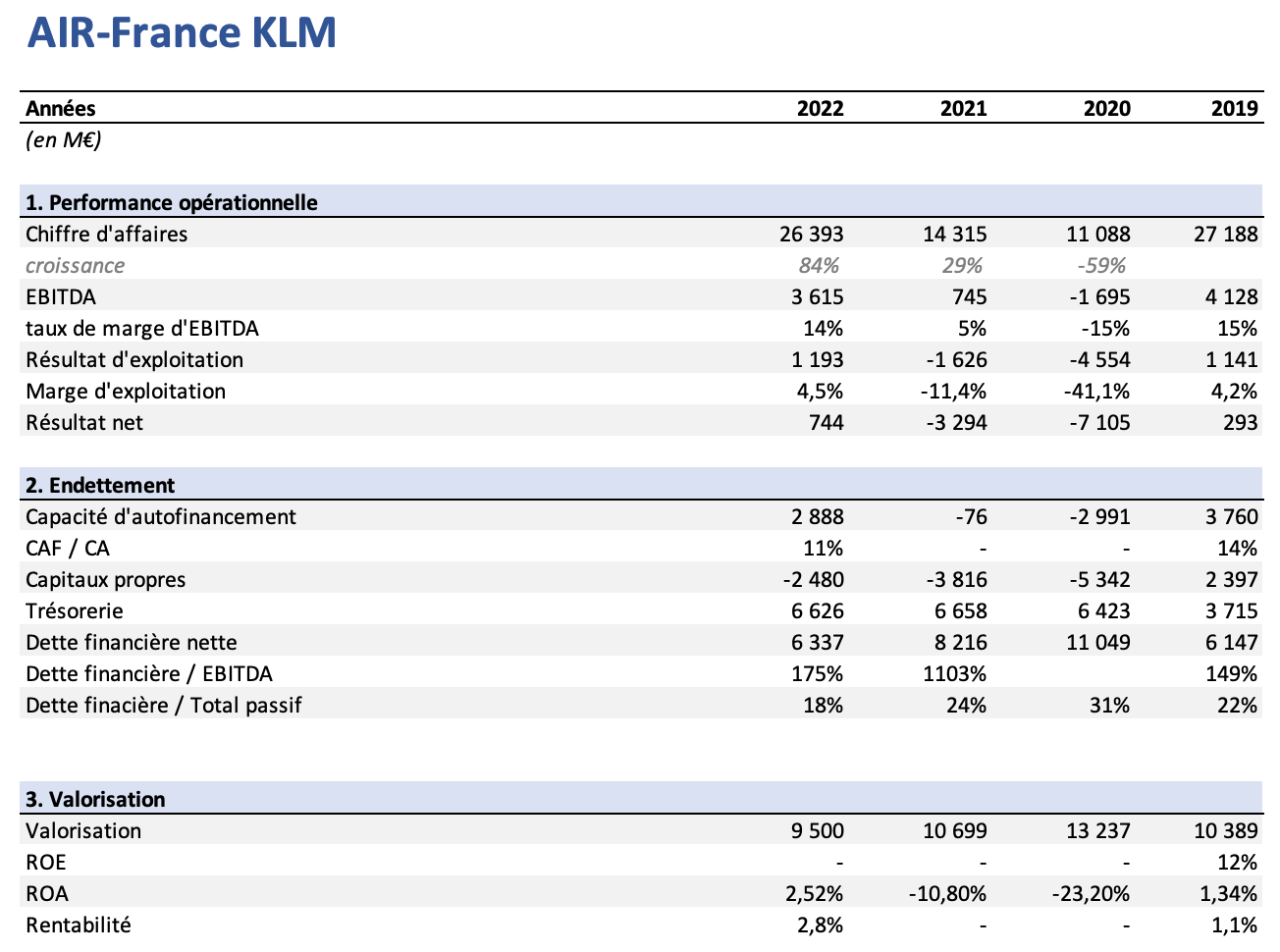Click the 3 615 EBITDA value
The width and height of the screenshot is (1280, 952).
pyautogui.click(x=818, y=296)
